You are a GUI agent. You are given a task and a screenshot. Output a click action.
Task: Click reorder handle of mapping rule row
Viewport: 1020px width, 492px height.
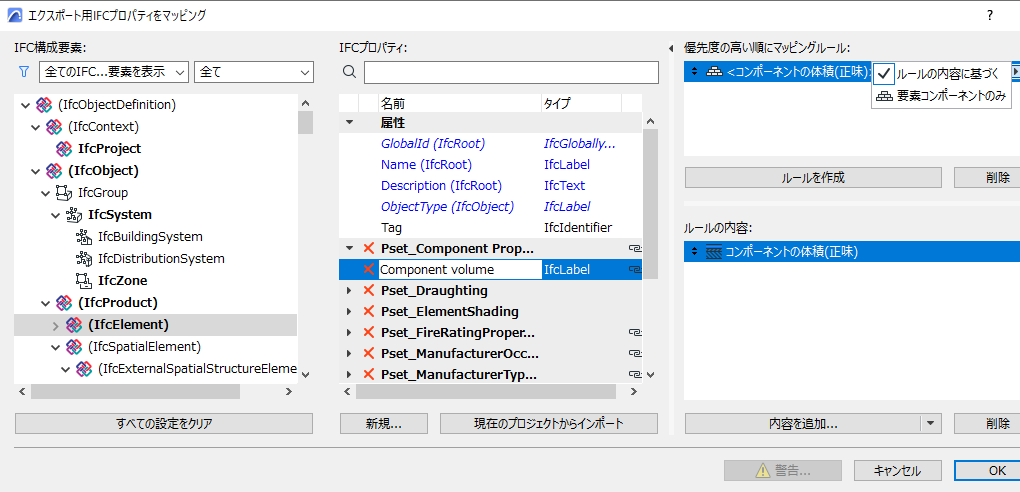(694, 72)
